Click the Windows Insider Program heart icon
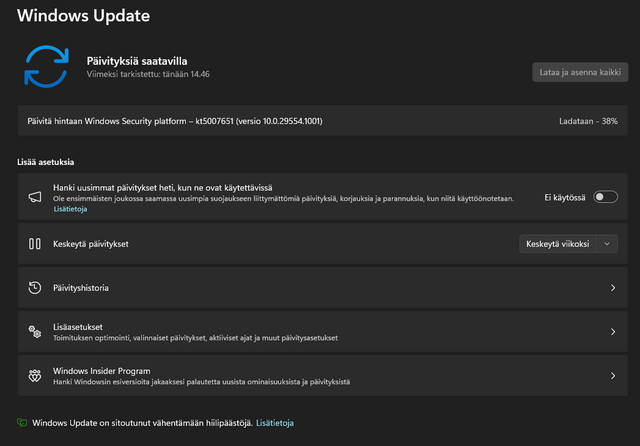This screenshot has width=640, height=446. click(x=34, y=376)
